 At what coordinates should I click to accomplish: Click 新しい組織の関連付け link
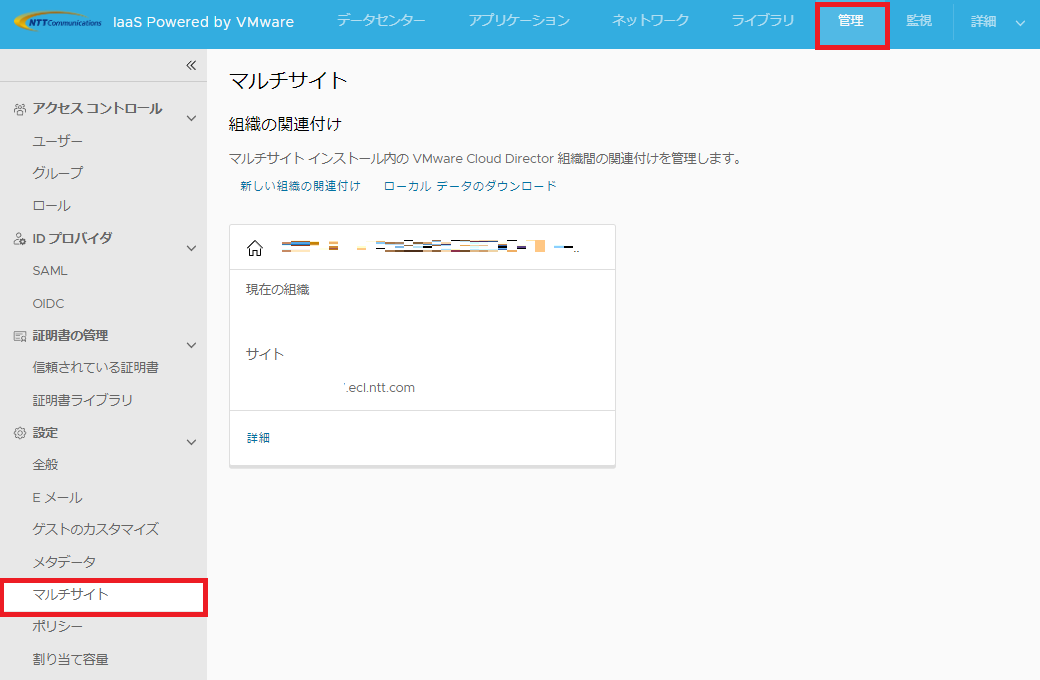point(300,186)
